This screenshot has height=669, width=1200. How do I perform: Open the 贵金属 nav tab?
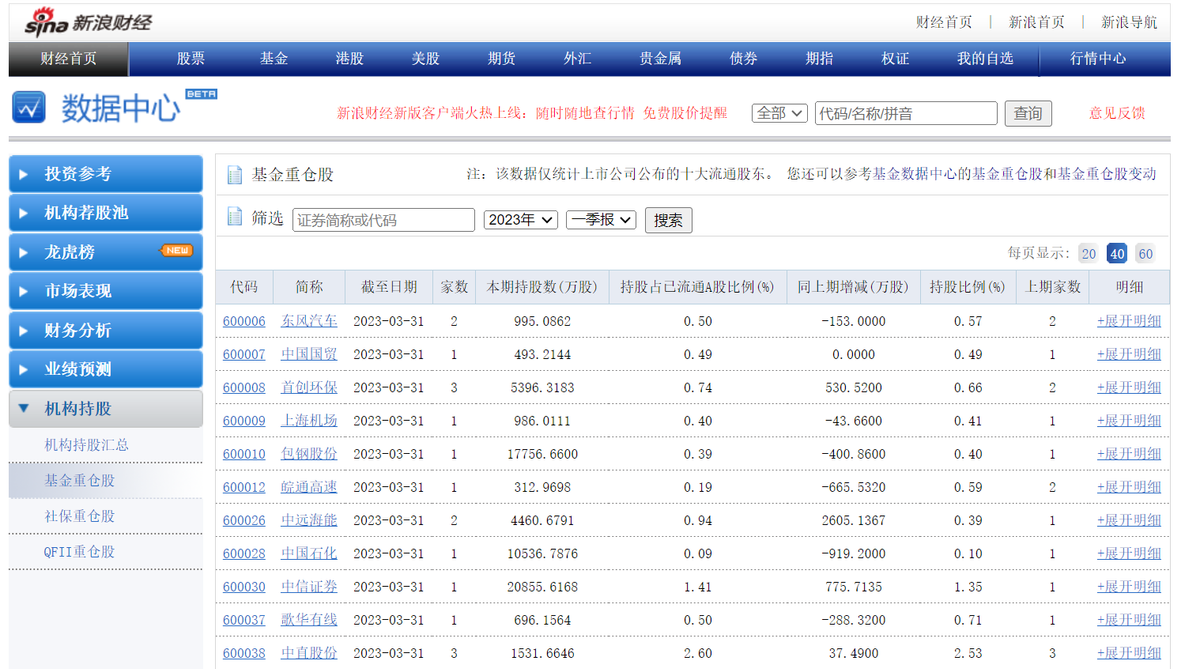(661, 59)
